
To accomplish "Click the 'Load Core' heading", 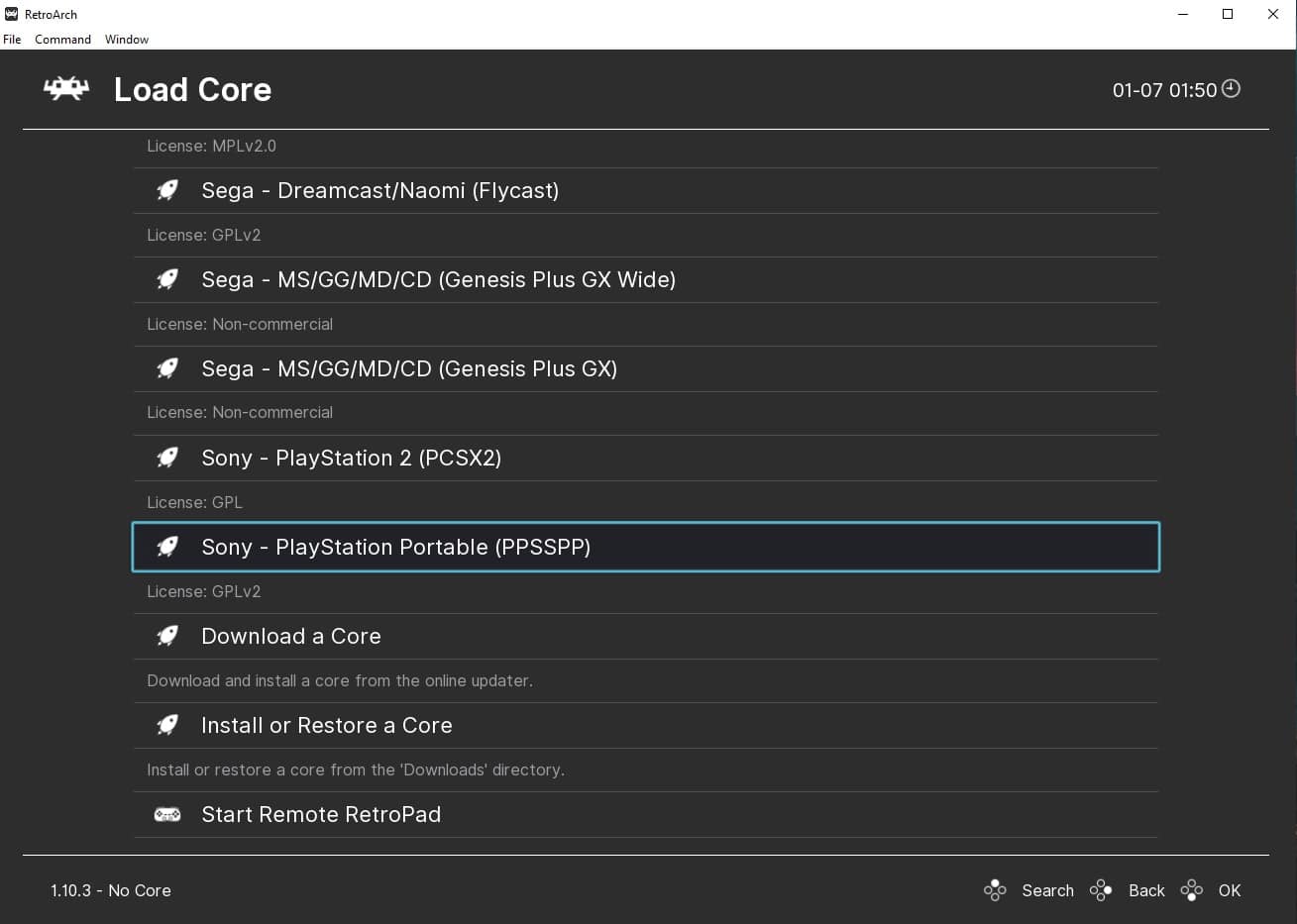I will point(192,89).
